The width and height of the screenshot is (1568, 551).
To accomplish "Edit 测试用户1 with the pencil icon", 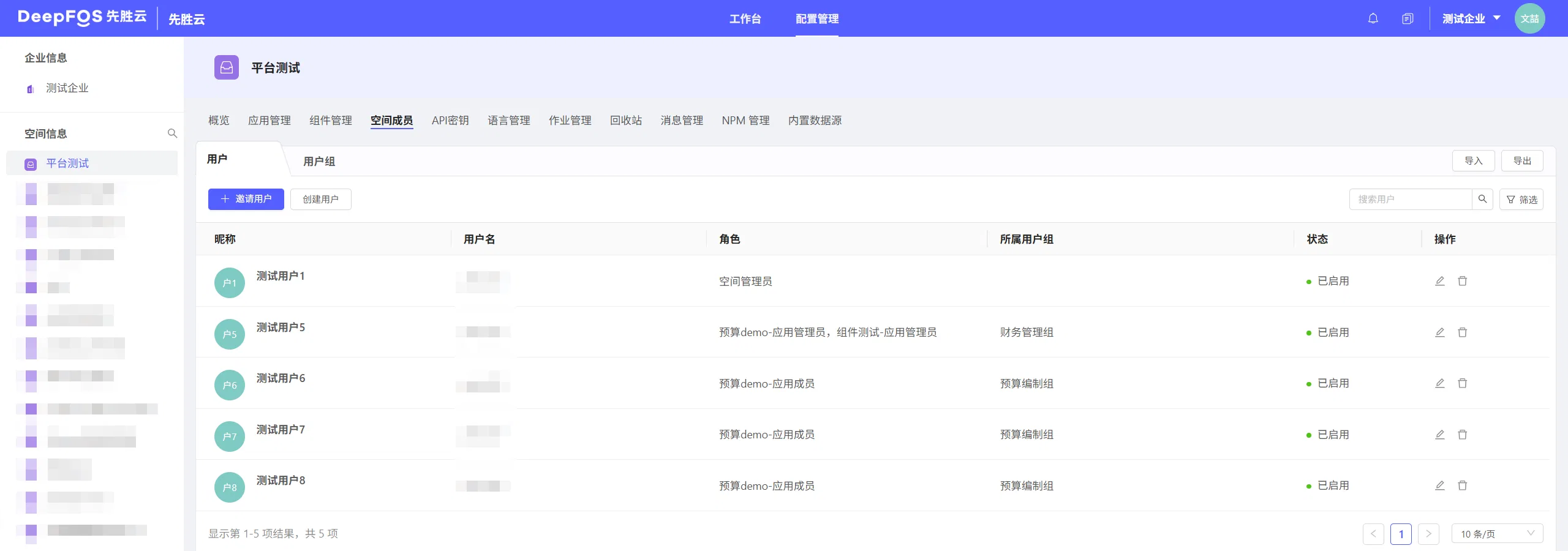I will tap(1439, 281).
